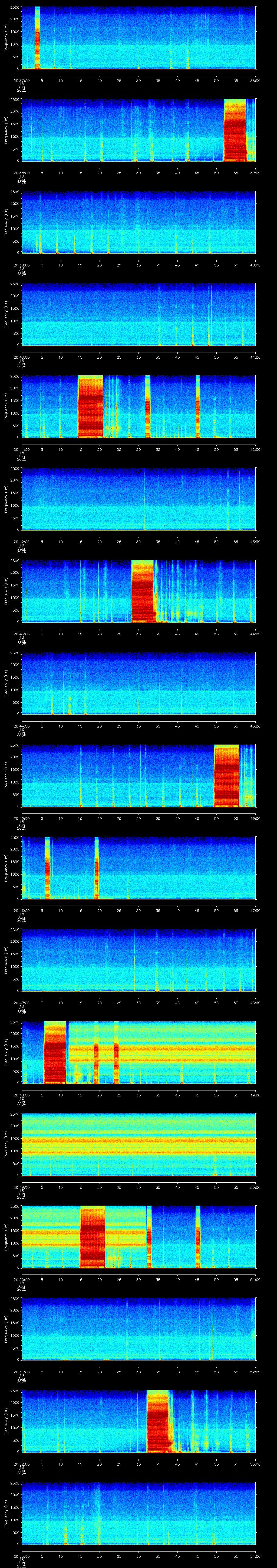Click the 20:41:00 start time label
277x1568 pixels.
(21, 449)
